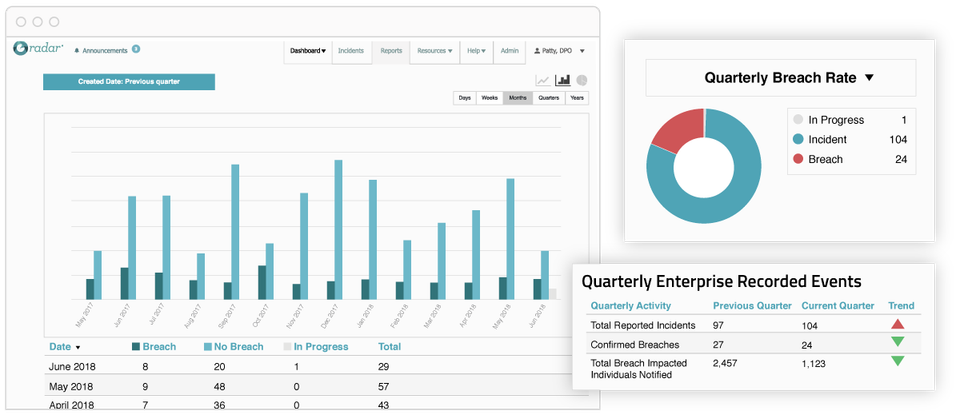The image size is (960, 414).
Task: Click the Trend column header
Action: pos(901,306)
